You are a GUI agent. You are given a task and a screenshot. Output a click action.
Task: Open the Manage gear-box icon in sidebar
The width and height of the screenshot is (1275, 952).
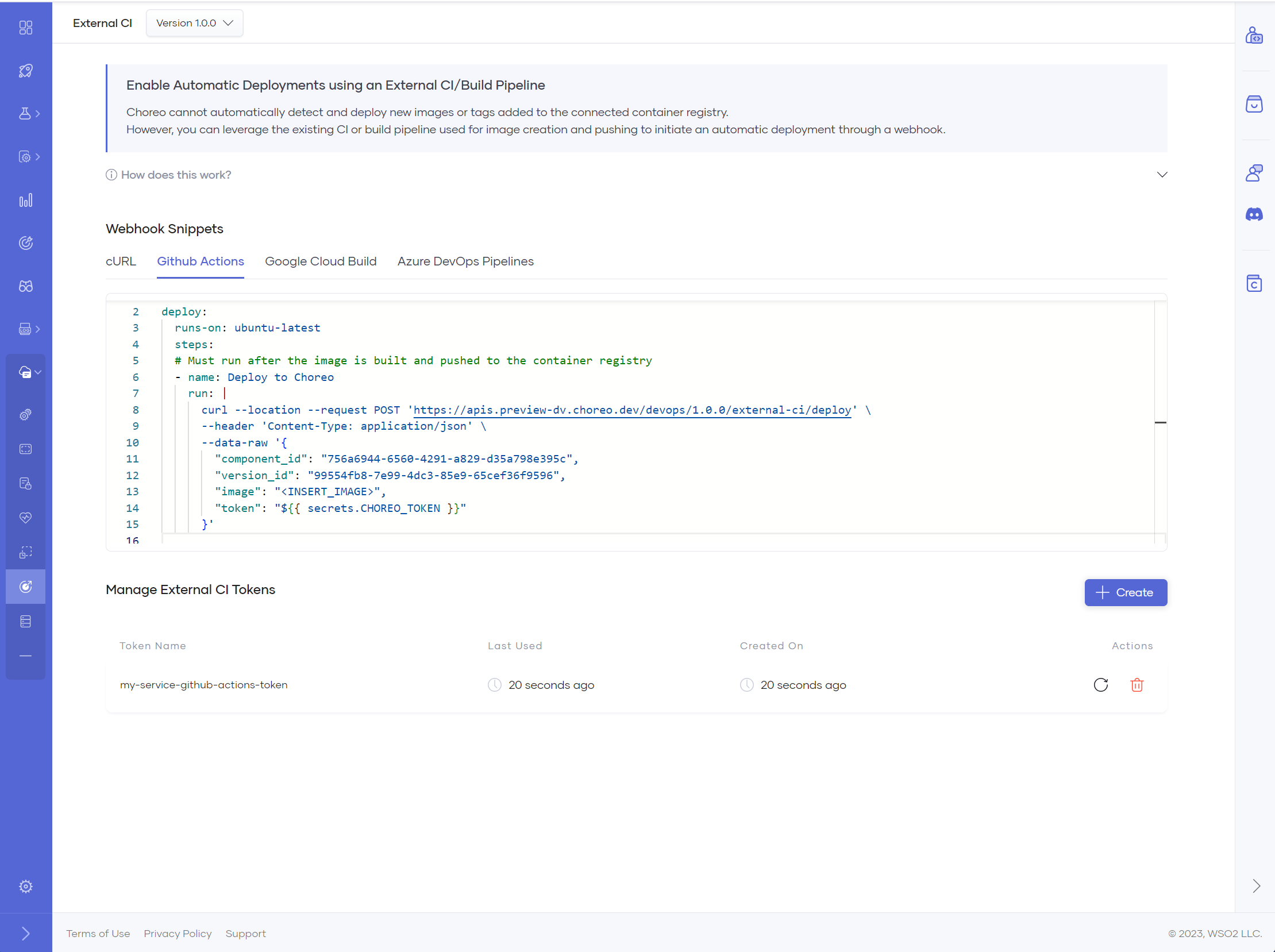click(25, 157)
